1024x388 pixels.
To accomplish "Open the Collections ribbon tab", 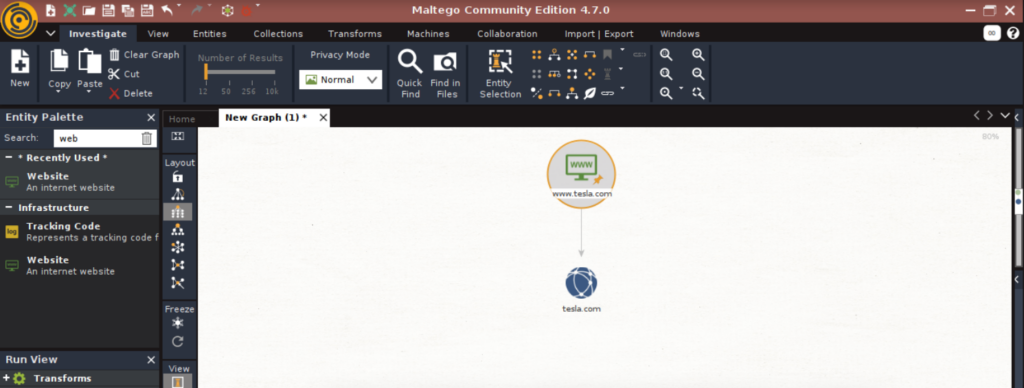I will point(278,34).
